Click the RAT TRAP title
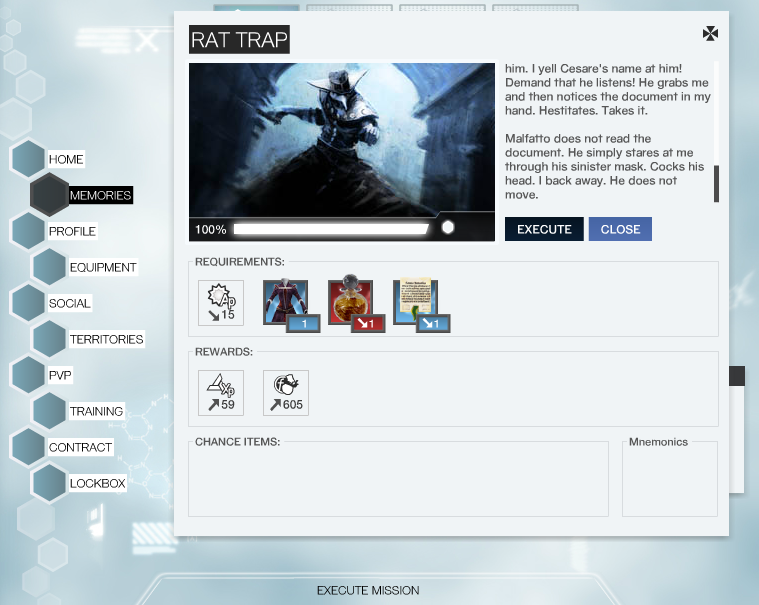The image size is (759, 605). (x=239, y=40)
